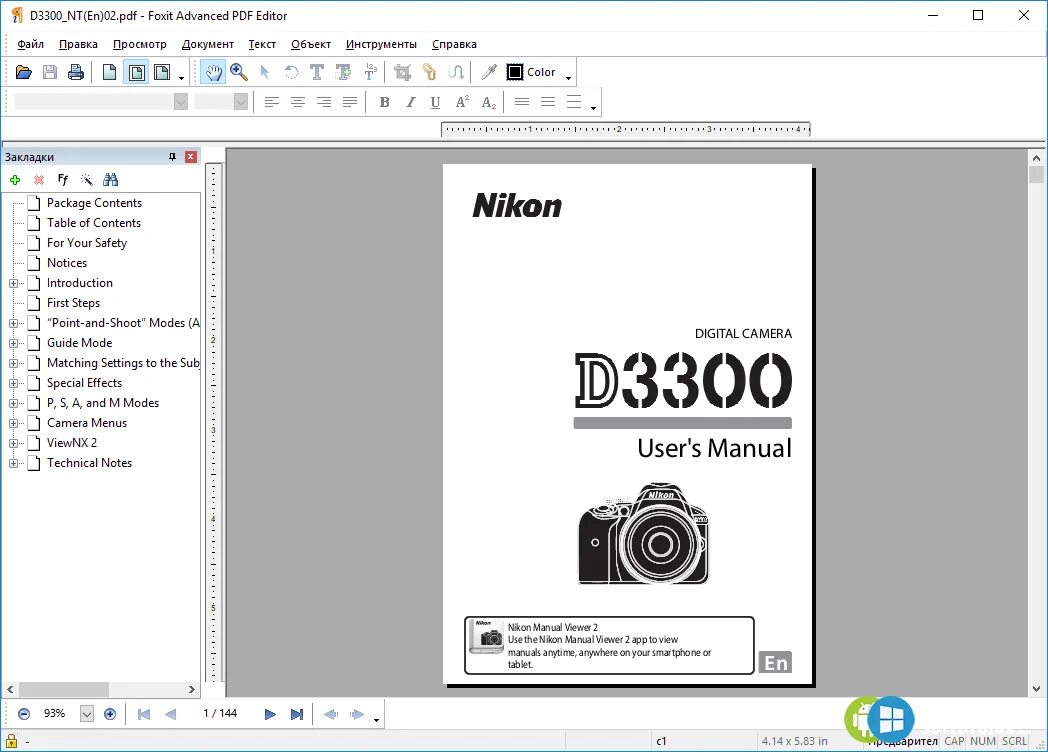Click the security lock icon in status bar
The height and width of the screenshot is (752, 1048).
[11, 741]
